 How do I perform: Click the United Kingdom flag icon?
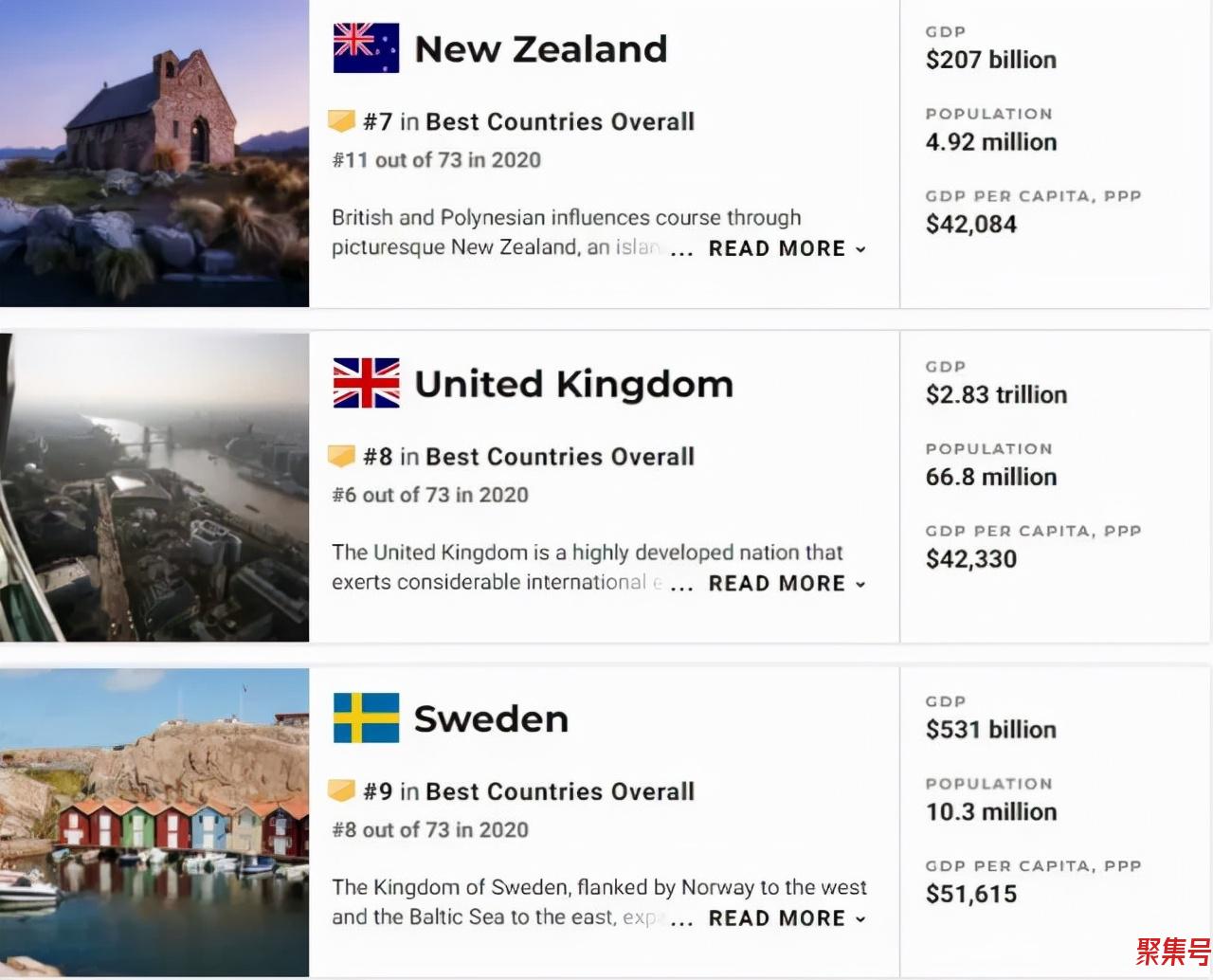(x=366, y=383)
